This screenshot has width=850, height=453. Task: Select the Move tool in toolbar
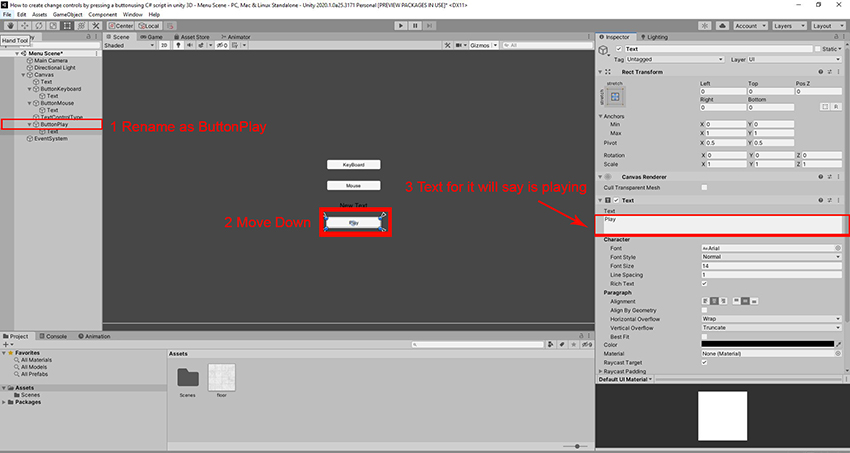(24, 25)
